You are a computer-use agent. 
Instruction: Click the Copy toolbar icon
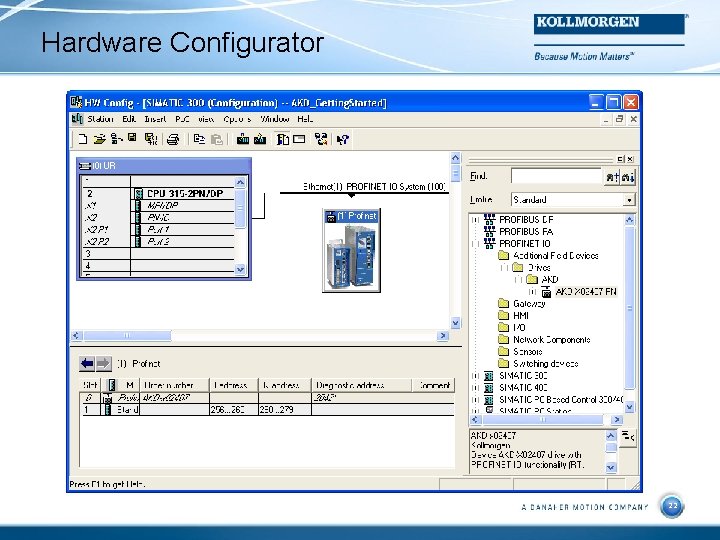tap(199, 139)
